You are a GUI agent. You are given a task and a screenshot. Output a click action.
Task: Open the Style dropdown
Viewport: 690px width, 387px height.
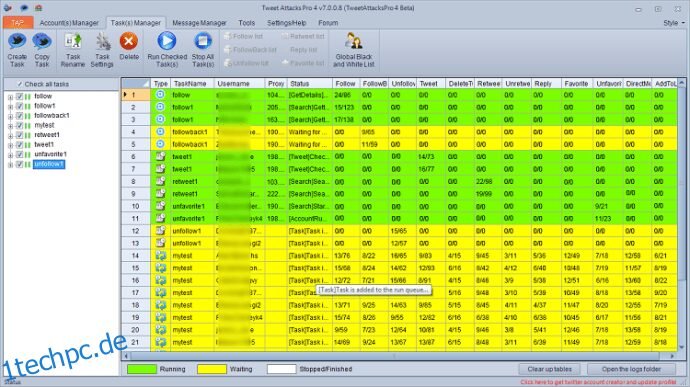pos(674,23)
